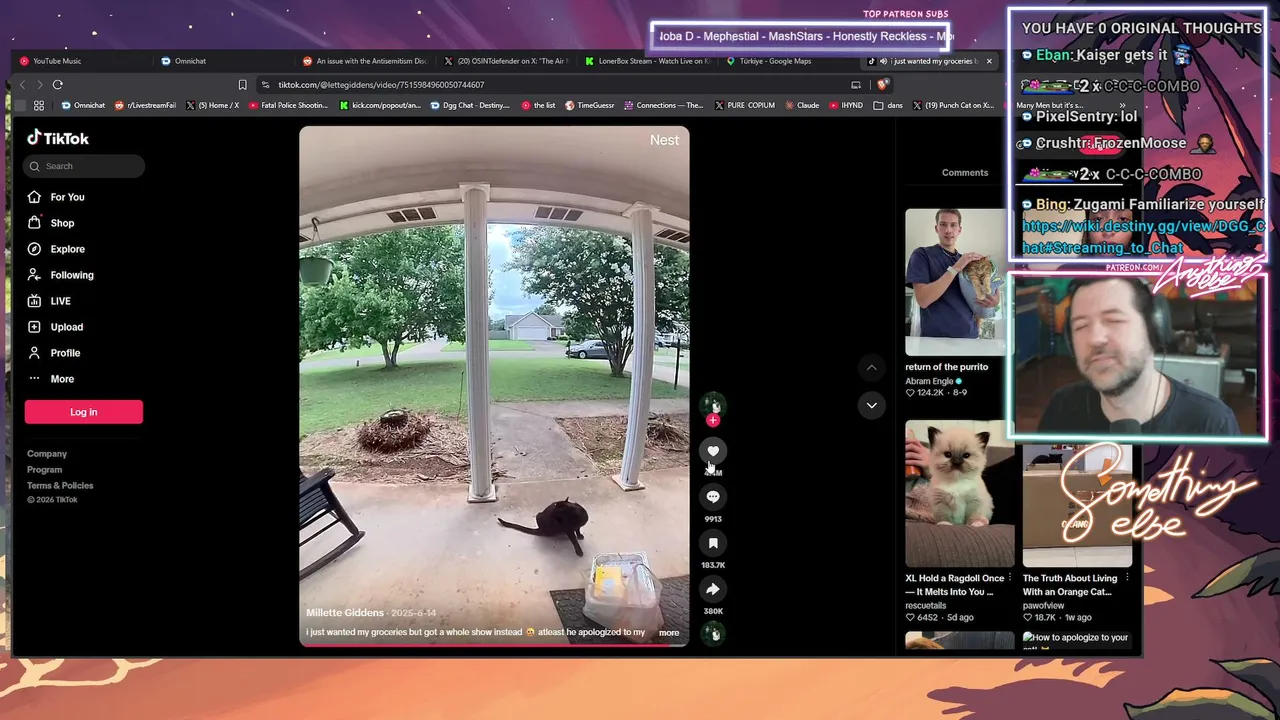Click the browser forward arrow
This screenshot has height=720, width=1280.
click(40, 85)
